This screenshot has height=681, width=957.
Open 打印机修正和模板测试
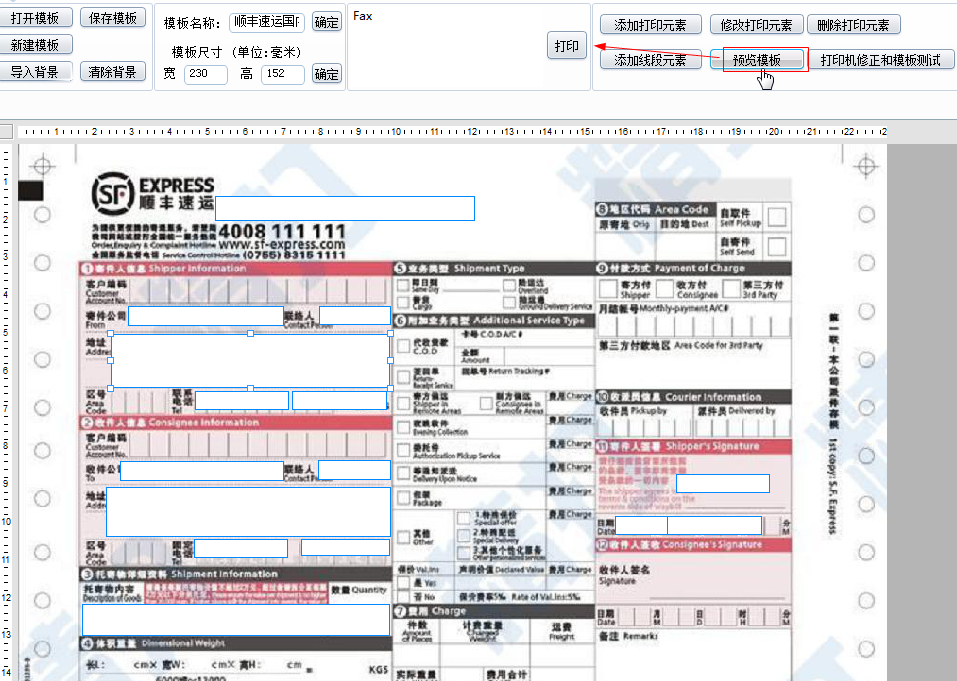point(880,60)
